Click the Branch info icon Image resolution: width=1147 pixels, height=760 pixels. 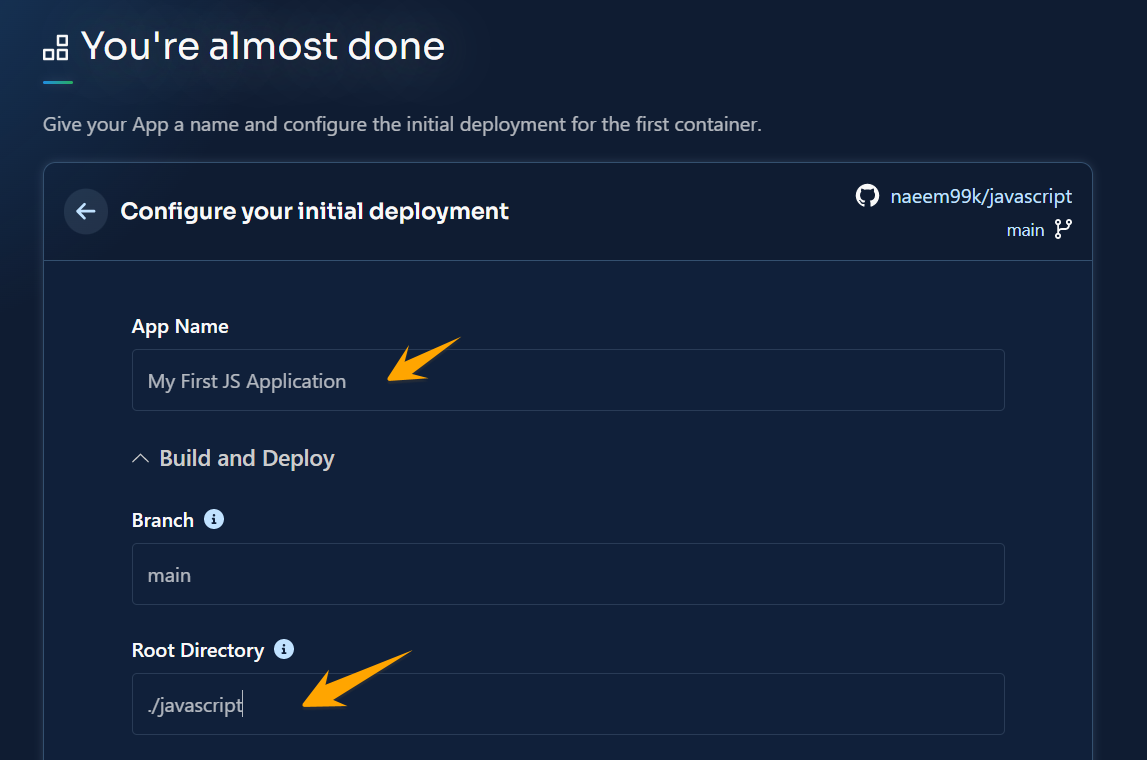point(214,519)
